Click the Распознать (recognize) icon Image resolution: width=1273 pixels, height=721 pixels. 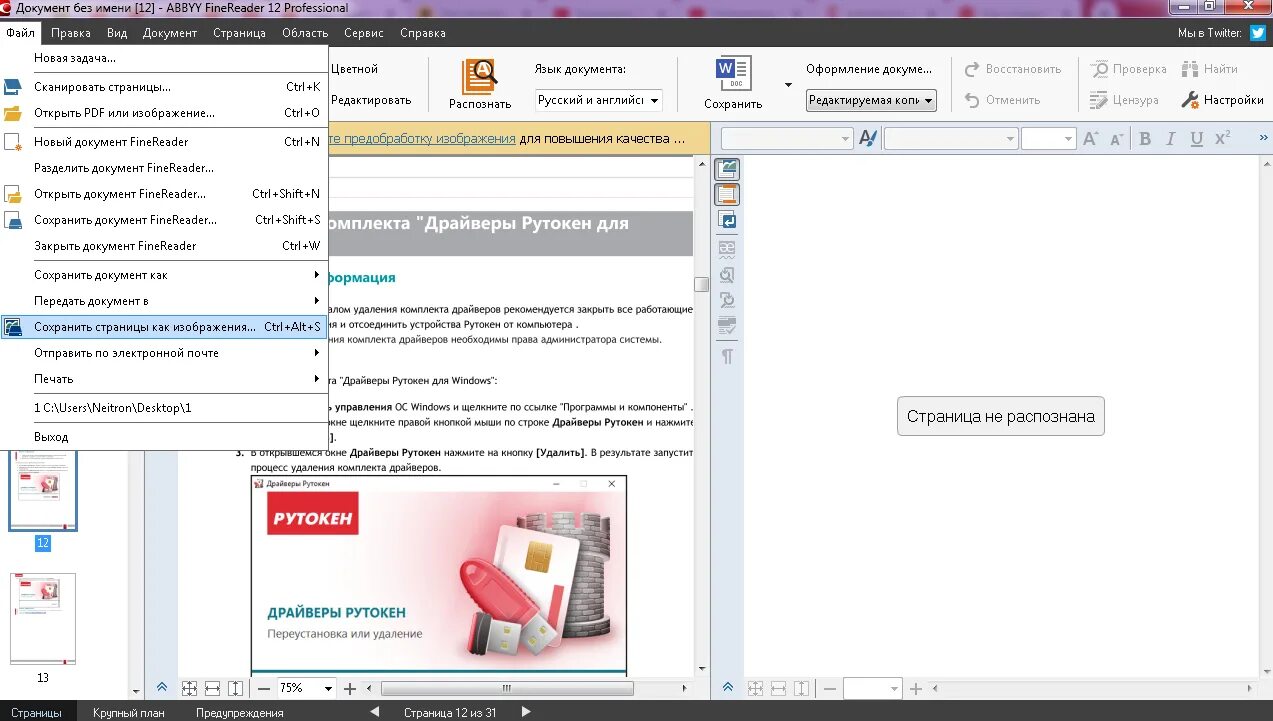[x=480, y=76]
